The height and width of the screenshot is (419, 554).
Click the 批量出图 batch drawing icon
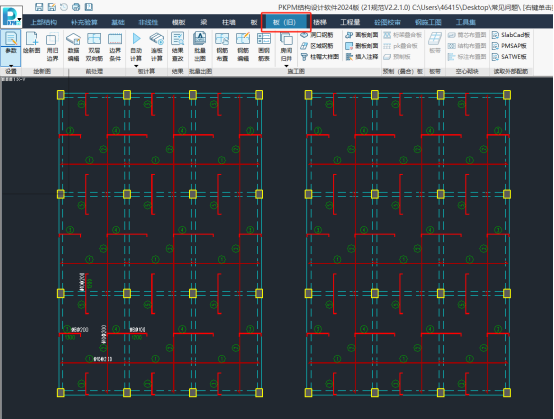coord(200,47)
